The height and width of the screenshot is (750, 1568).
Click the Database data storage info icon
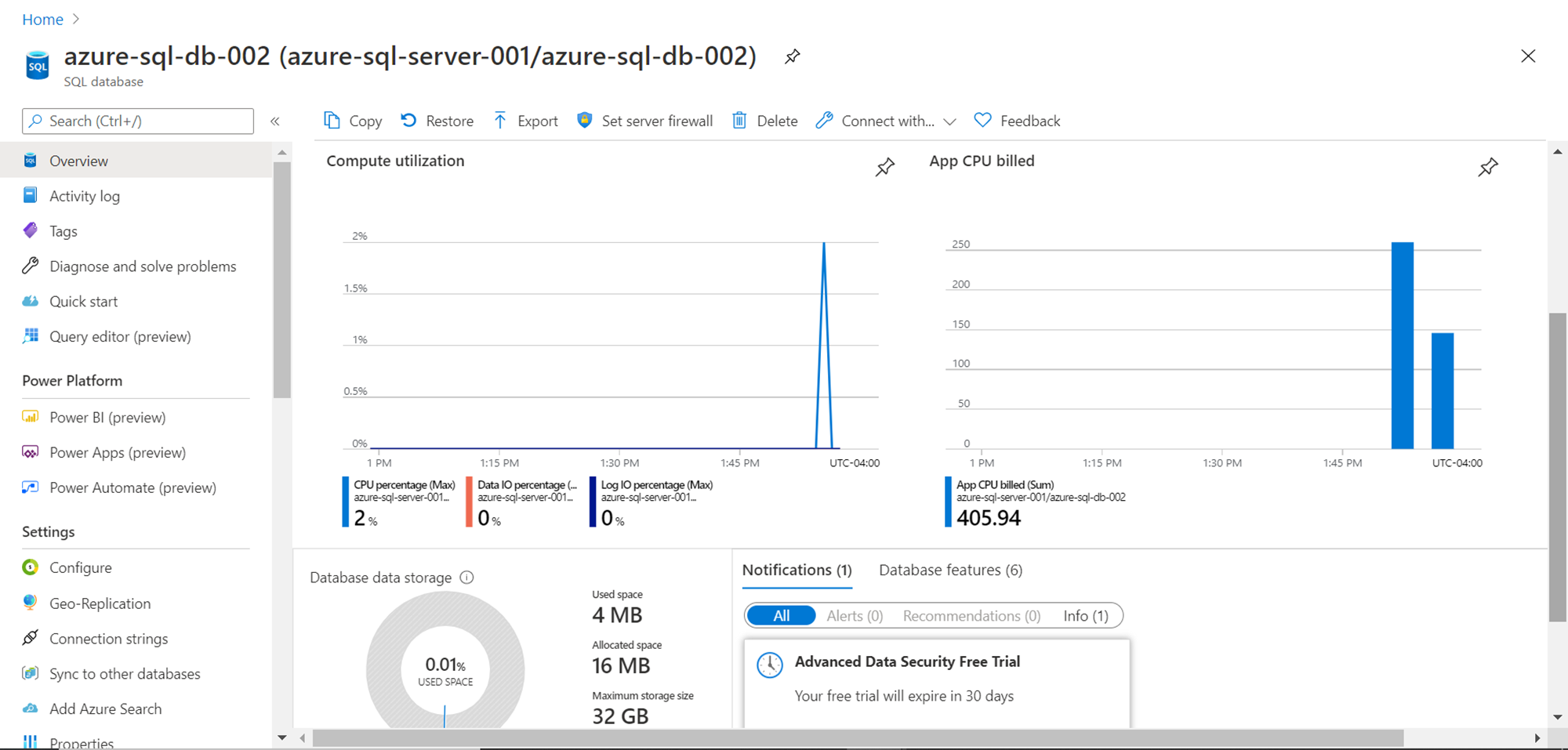pos(467,578)
